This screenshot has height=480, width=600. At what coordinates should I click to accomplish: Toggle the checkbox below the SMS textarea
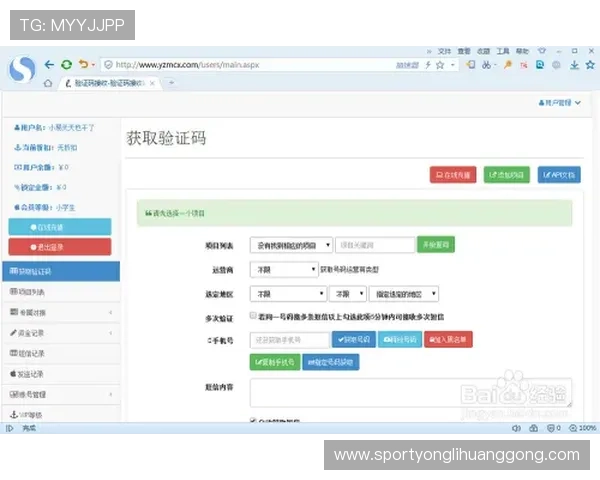point(253,420)
